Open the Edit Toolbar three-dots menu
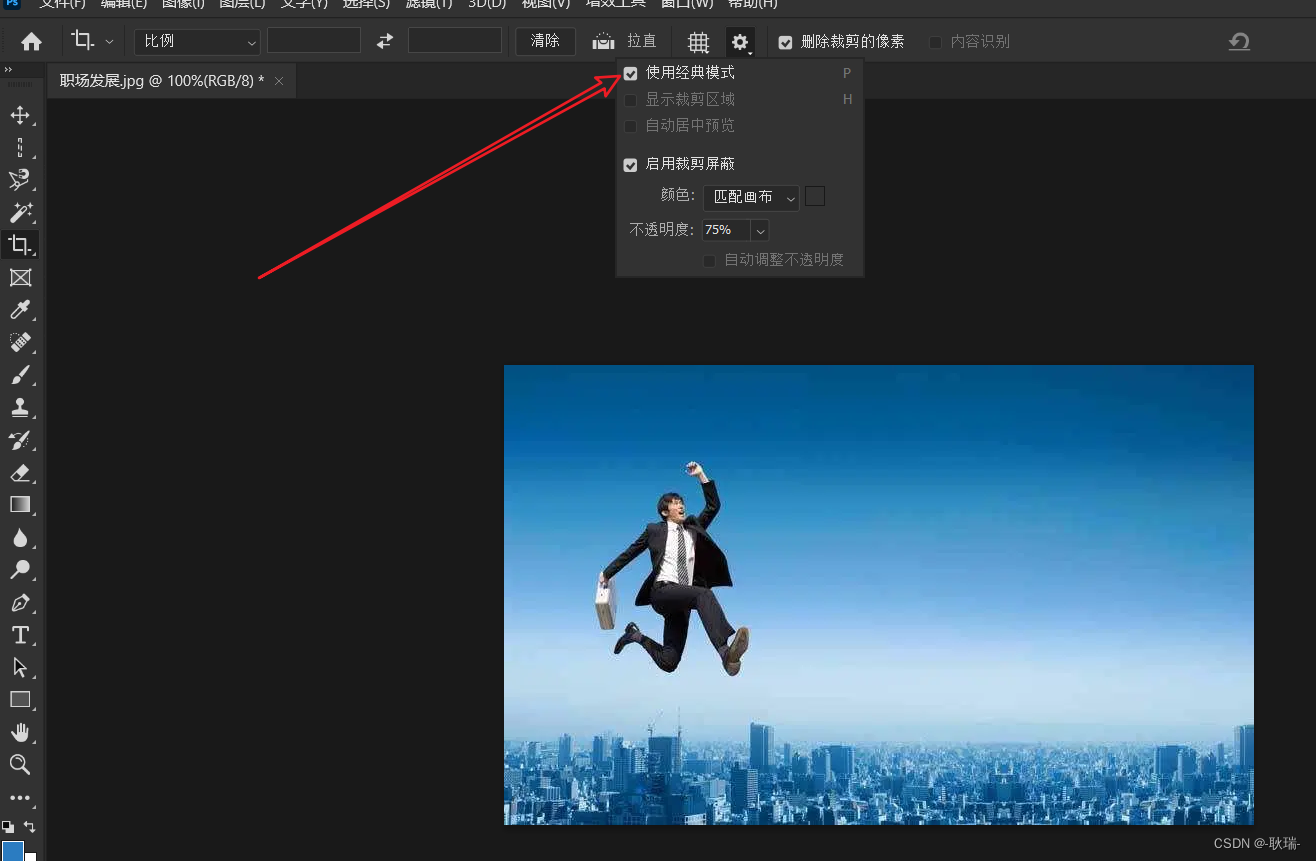The height and width of the screenshot is (861, 1316). coord(20,798)
